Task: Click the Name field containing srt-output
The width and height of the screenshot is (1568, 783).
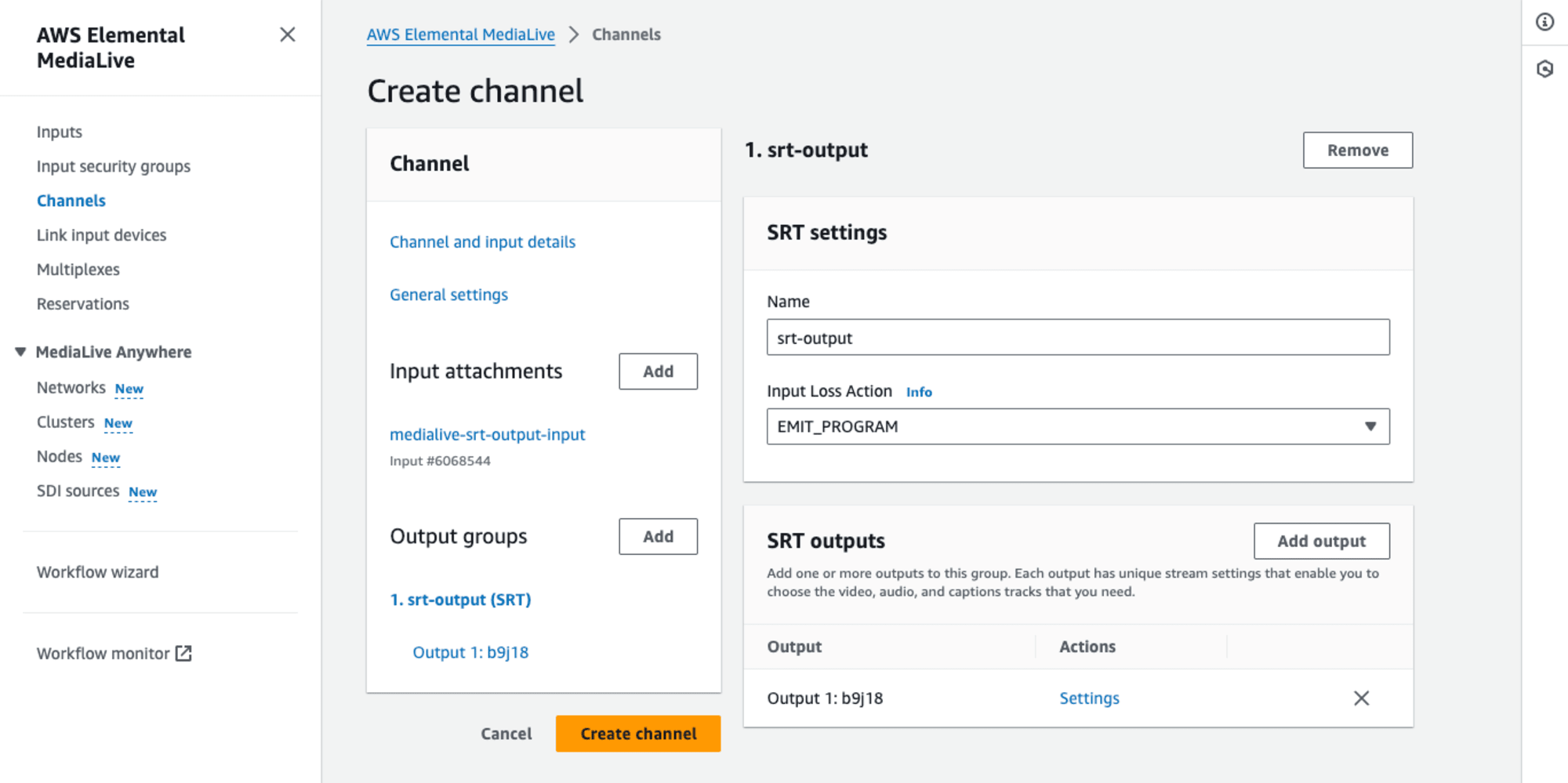Action: pos(1078,337)
